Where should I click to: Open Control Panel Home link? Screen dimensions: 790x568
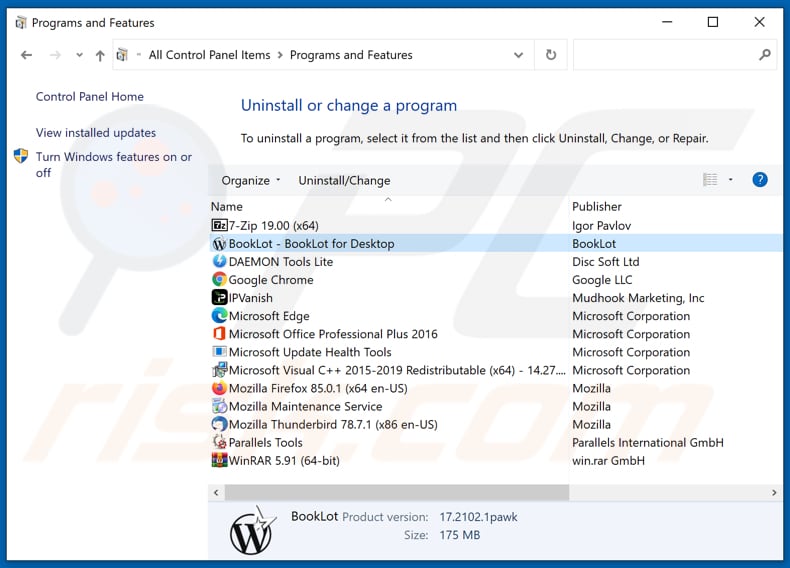pos(90,96)
